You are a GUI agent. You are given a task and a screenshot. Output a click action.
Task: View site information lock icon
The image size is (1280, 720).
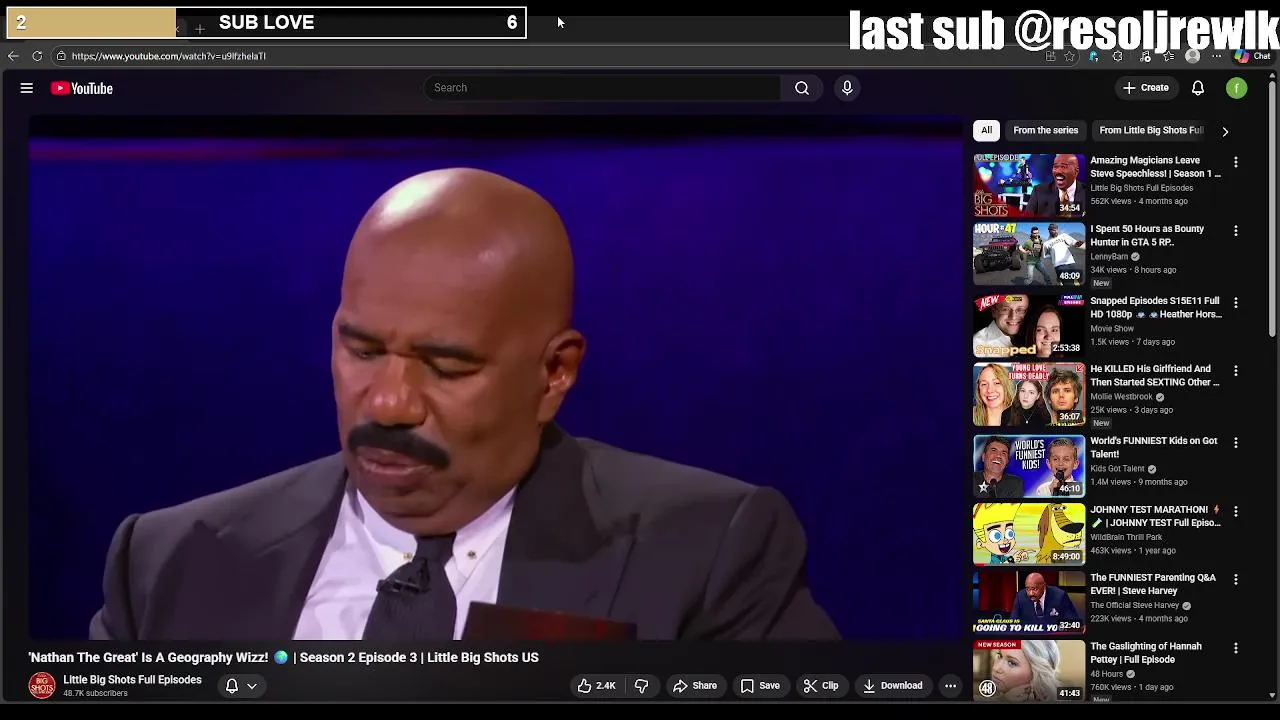coord(61,56)
